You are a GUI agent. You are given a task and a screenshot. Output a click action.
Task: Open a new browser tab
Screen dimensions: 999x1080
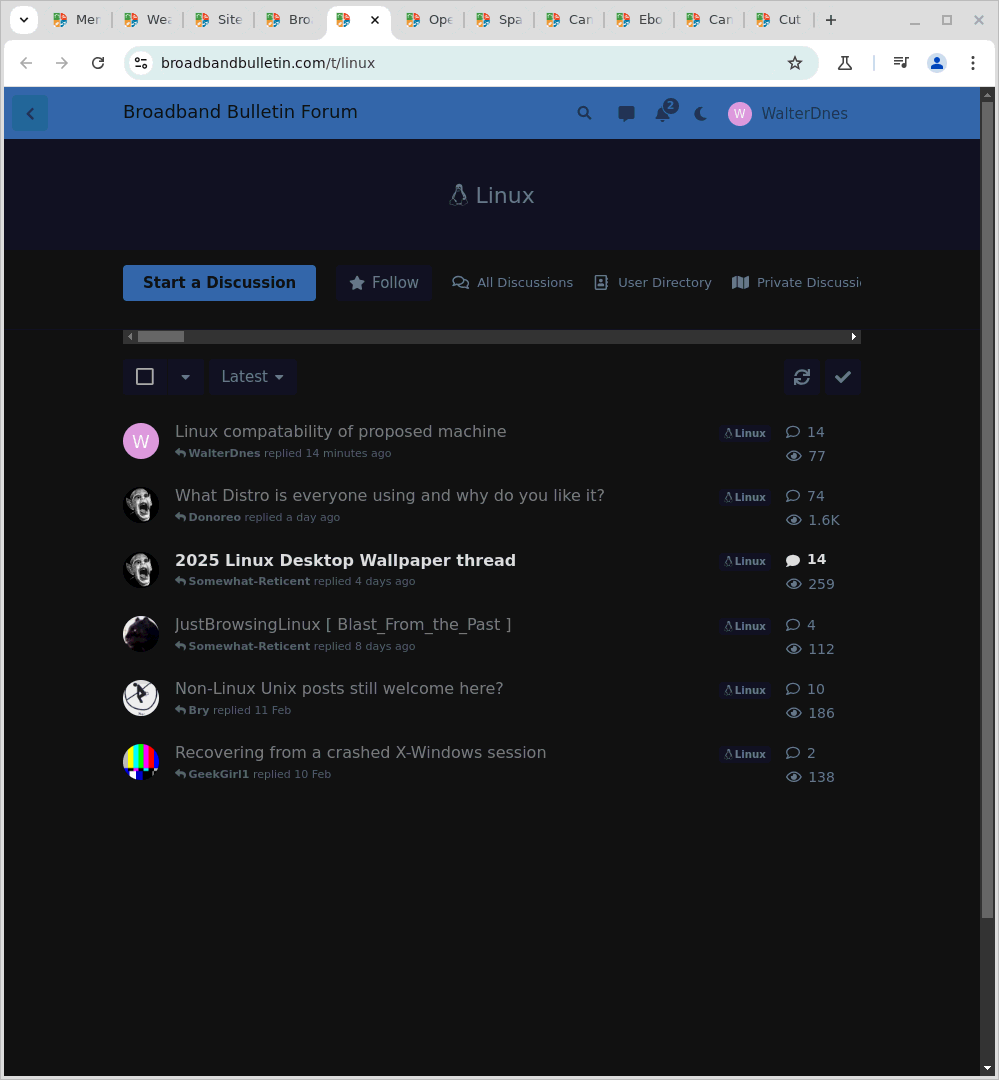click(831, 20)
